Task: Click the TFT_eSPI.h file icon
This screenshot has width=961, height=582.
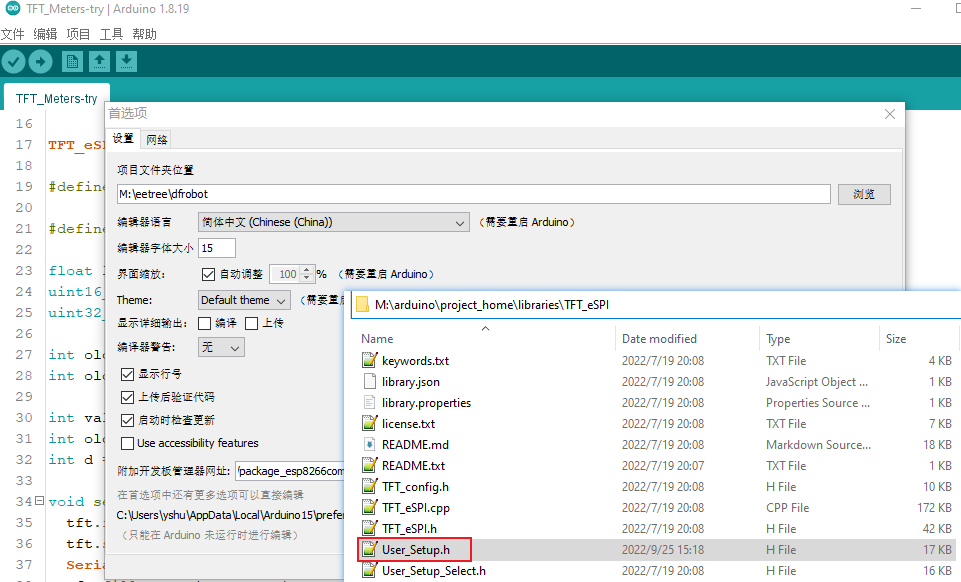Action: point(370,528)
